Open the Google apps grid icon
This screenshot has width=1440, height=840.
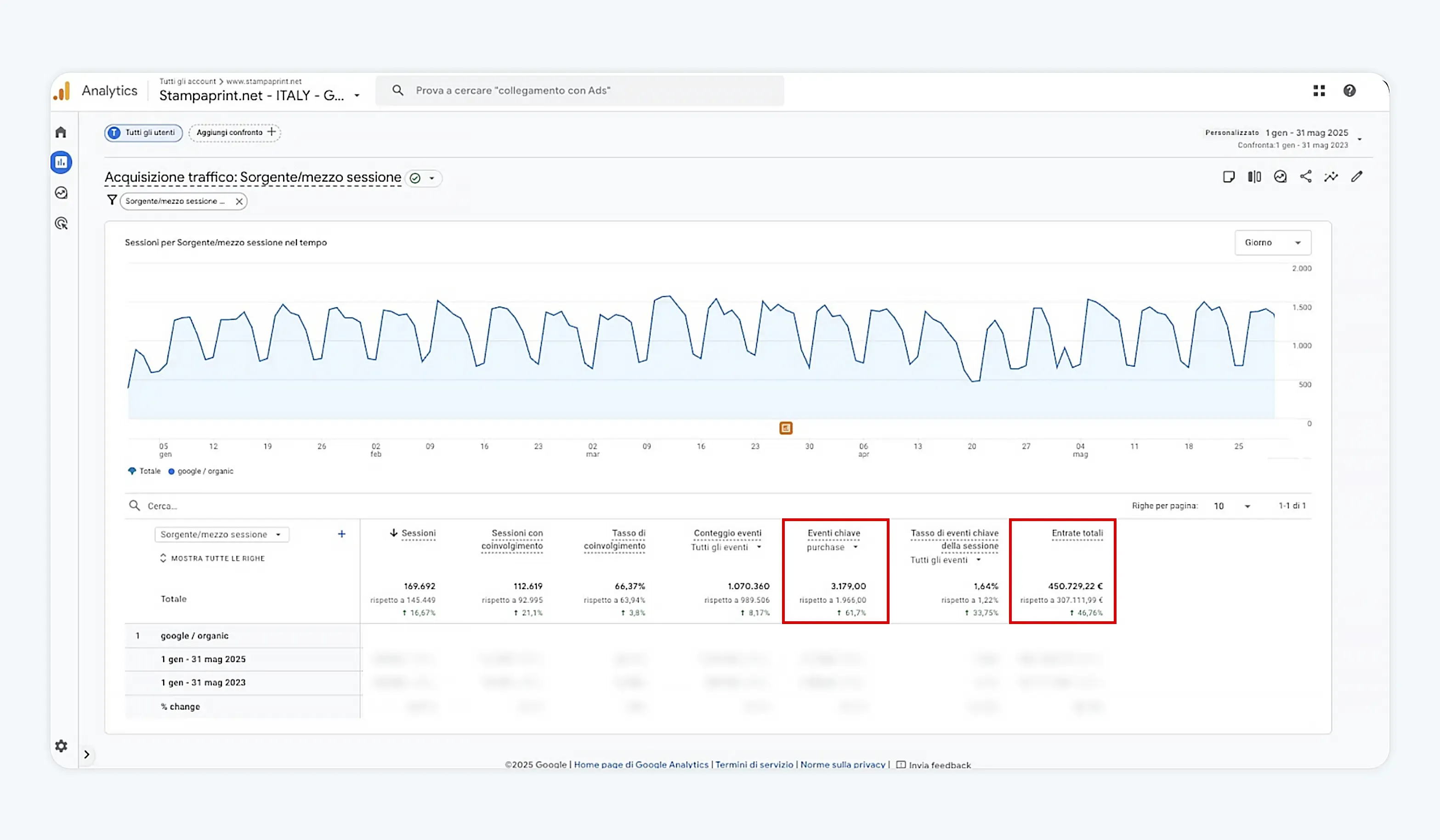(1319, 91)
